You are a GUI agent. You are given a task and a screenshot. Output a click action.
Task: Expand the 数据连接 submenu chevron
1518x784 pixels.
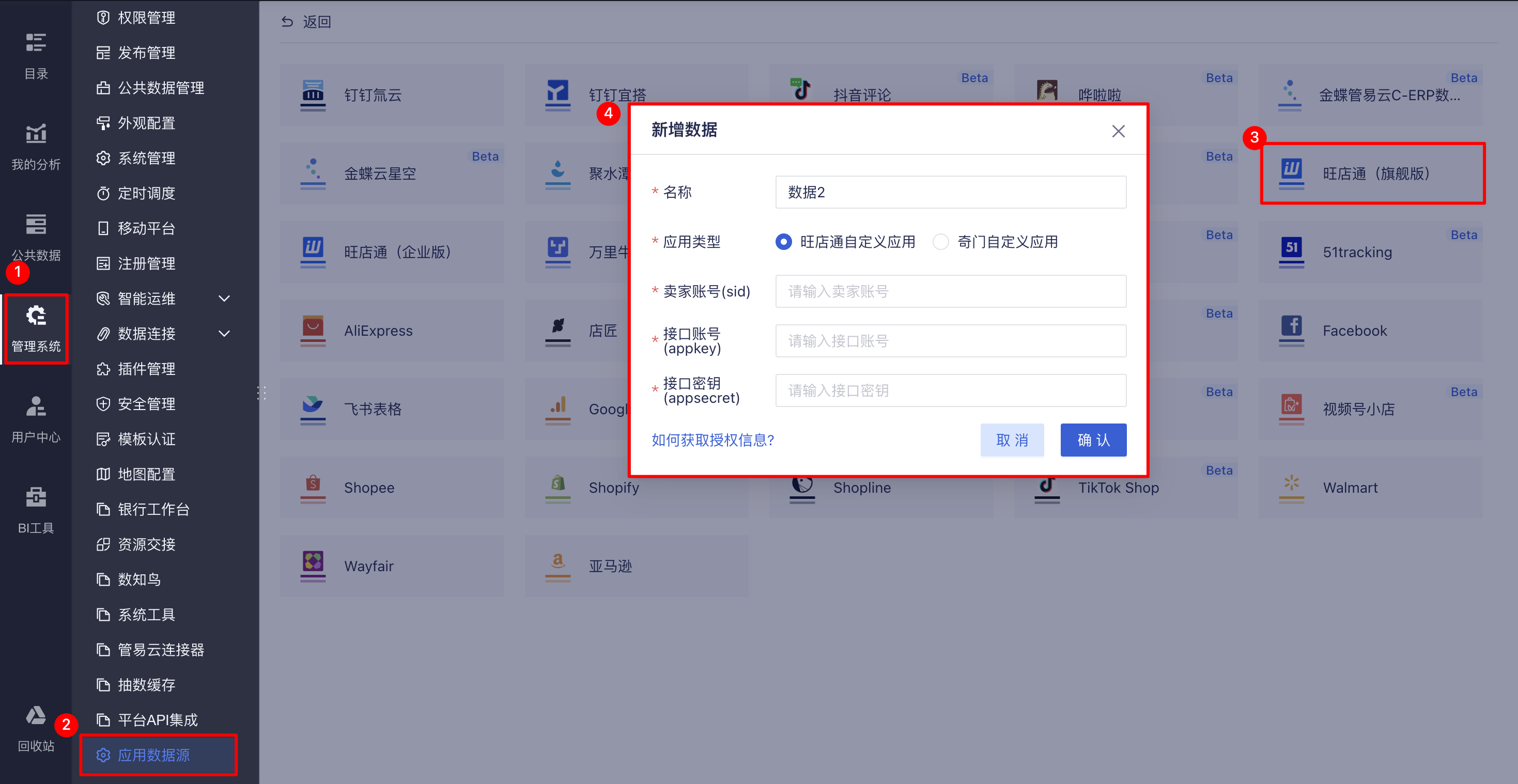(224, 334)
